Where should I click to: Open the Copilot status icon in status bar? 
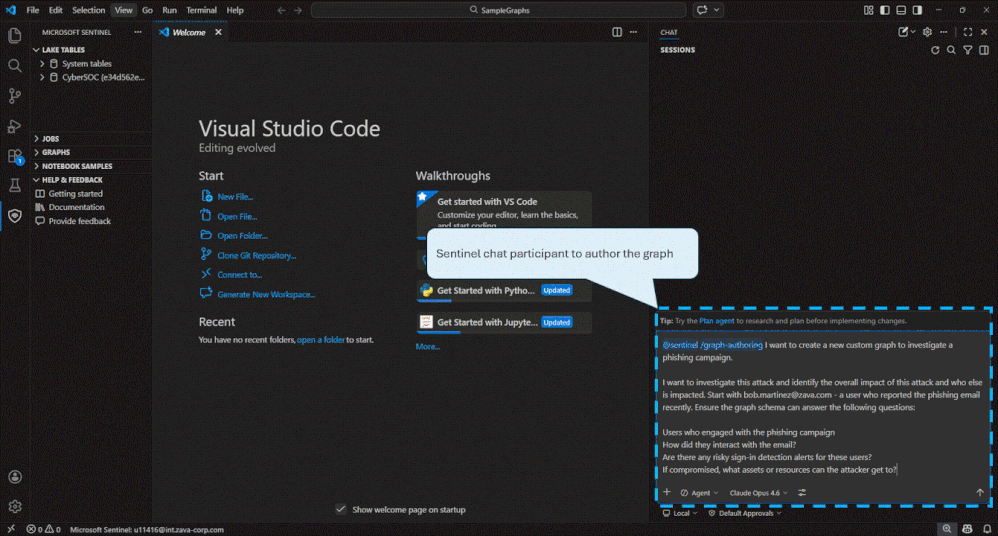[967, 529]
